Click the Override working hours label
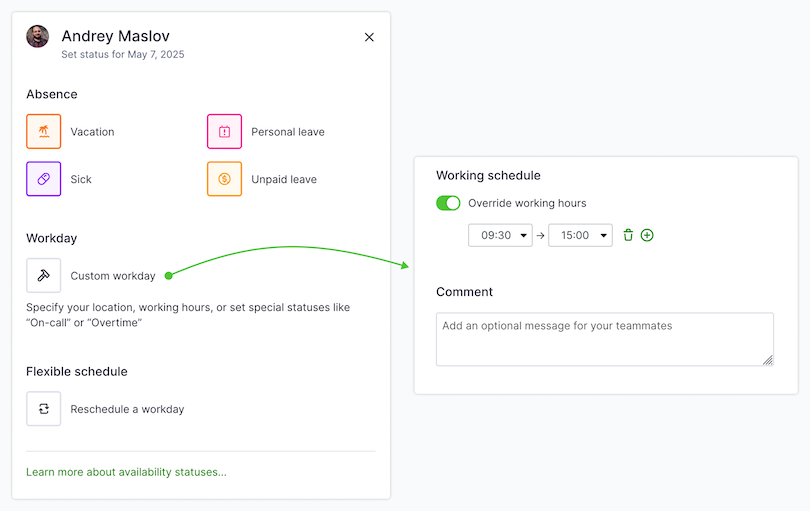810x511 pixels. [x=527, y=203]
